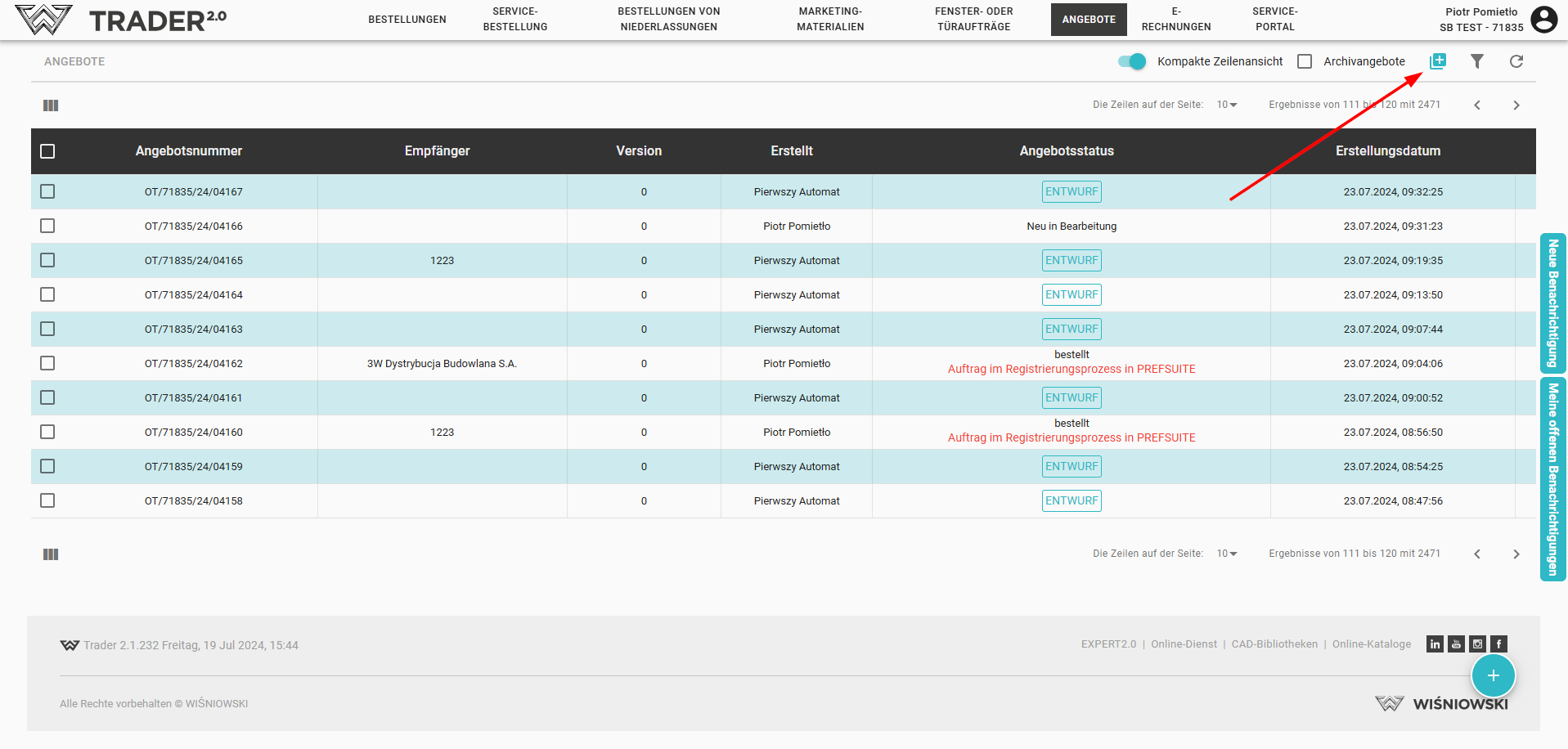Viewport: 1568px width, 749px height.
Task: Open rows per page dropdown at bottom
Action: 1226,554
